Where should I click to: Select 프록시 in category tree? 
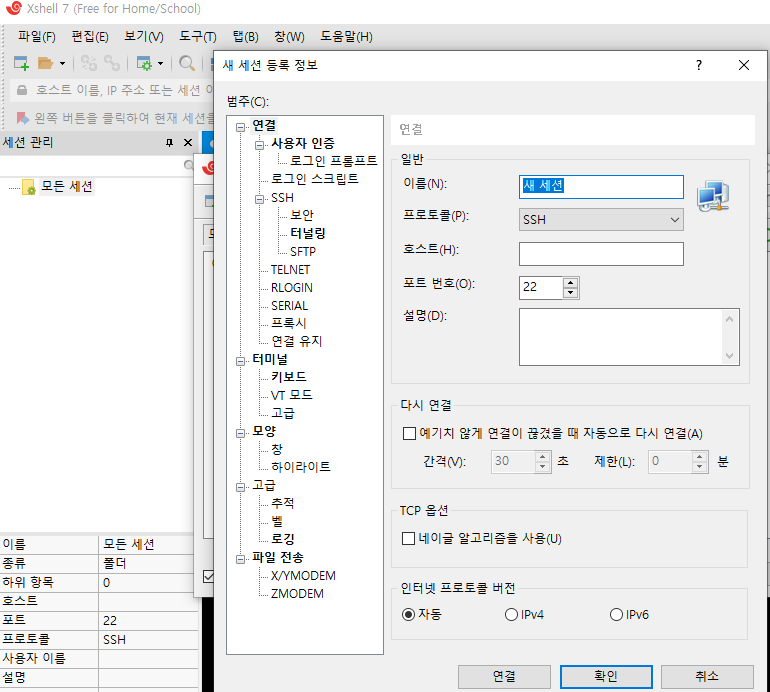[x=289, y=323]
